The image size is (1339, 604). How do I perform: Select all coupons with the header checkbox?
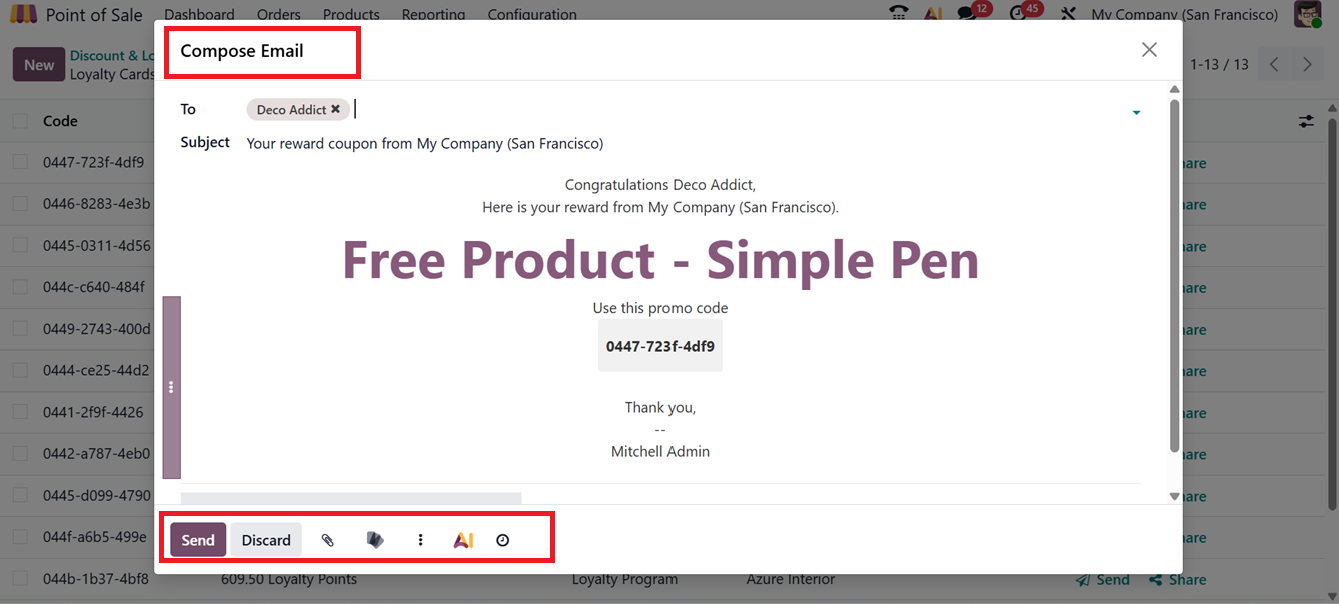pyautogui.click(x=20, y=120)
